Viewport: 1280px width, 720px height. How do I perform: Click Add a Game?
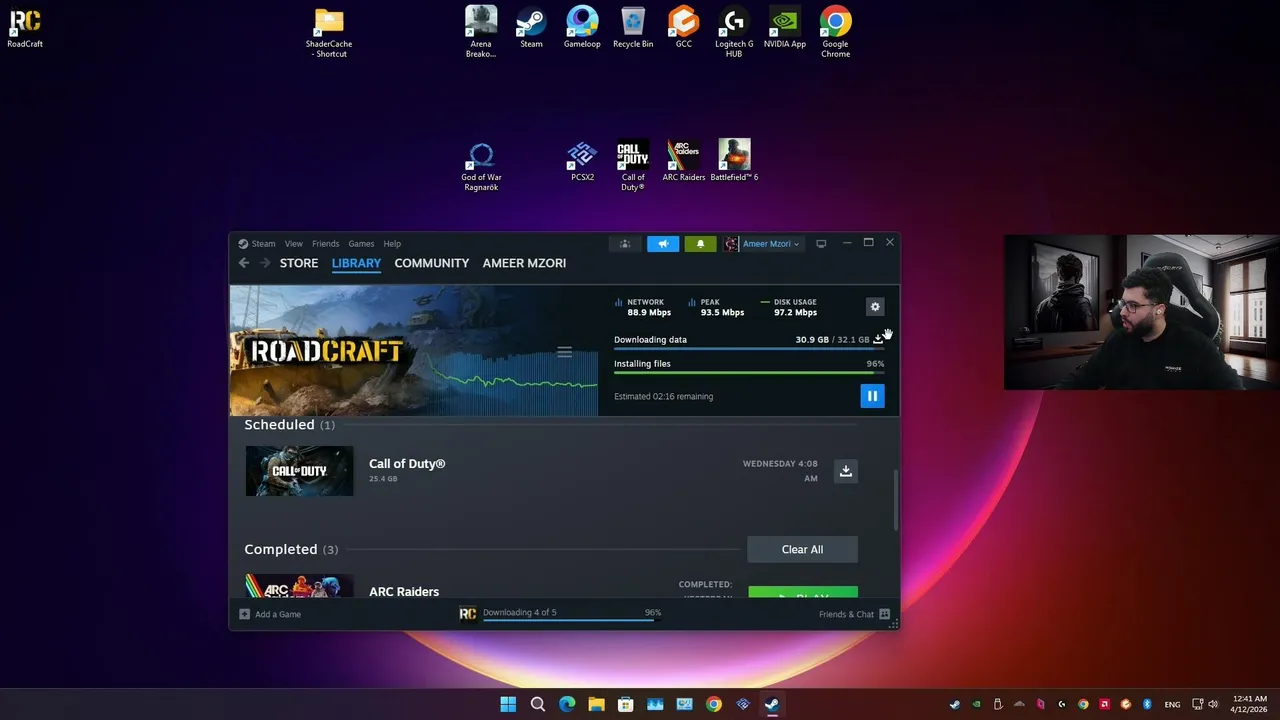270,614
